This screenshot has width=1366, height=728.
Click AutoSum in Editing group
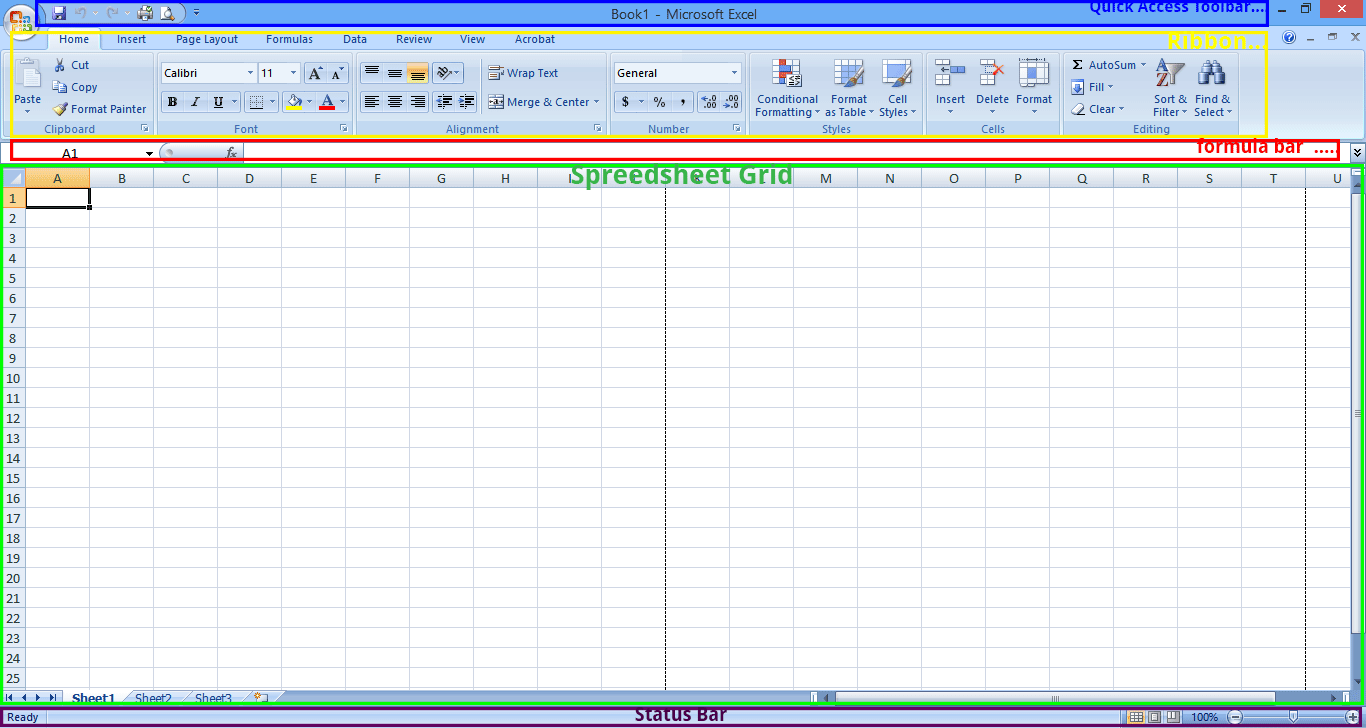click(x=1108, y=65)
